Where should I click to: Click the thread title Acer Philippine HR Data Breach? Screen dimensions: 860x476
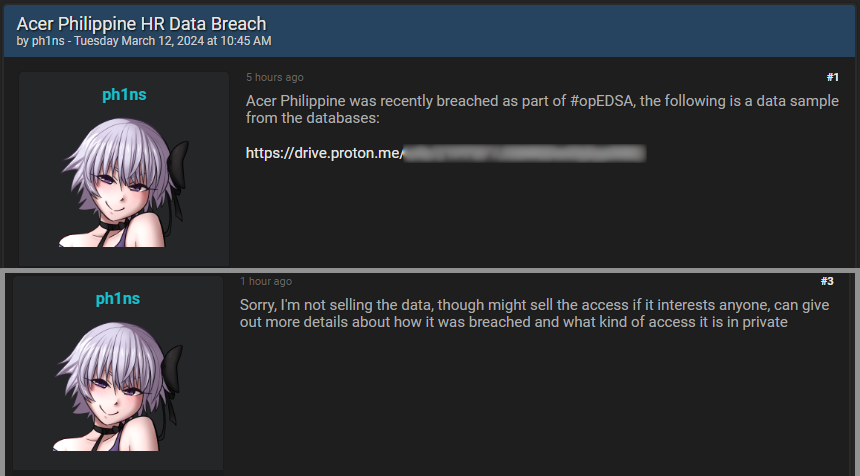point(141,23)
